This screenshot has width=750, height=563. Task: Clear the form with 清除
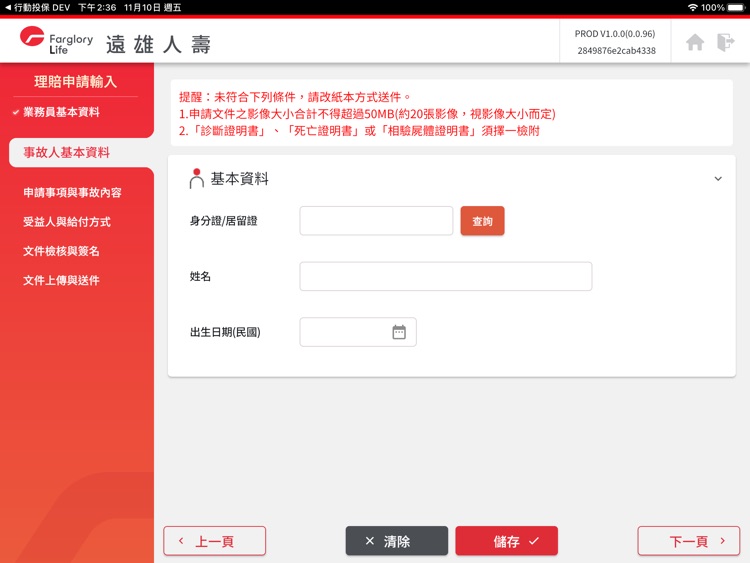point(397,541)
